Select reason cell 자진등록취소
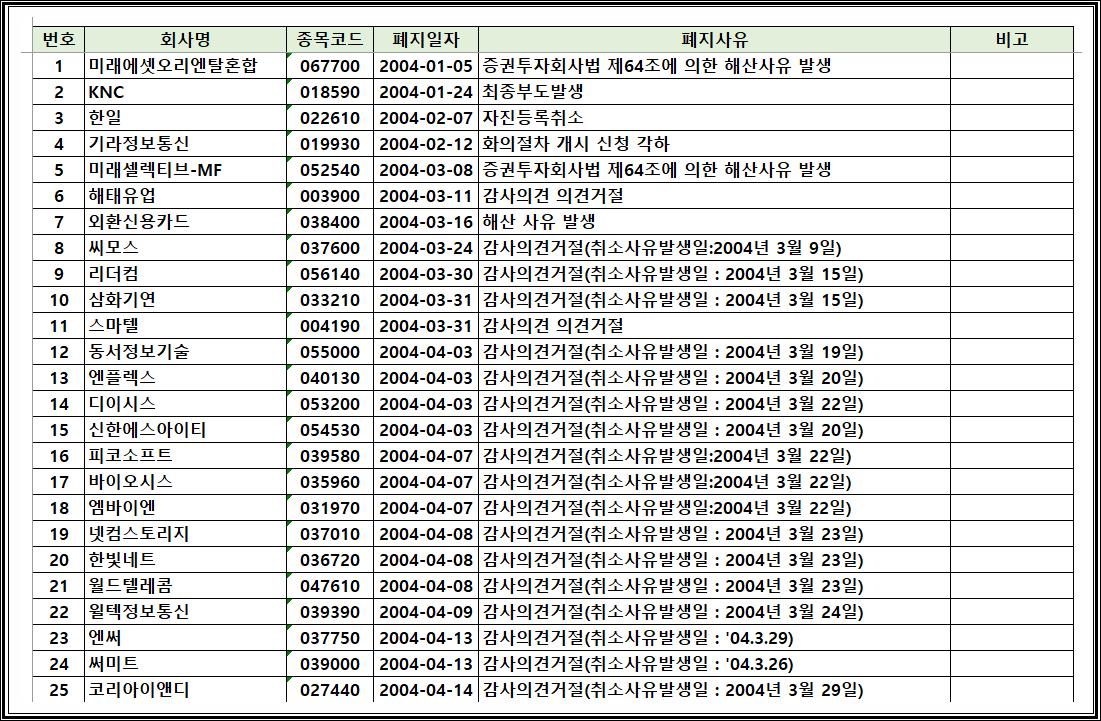The height and width of the screenshot is (721, 1101). pos(715,118)
